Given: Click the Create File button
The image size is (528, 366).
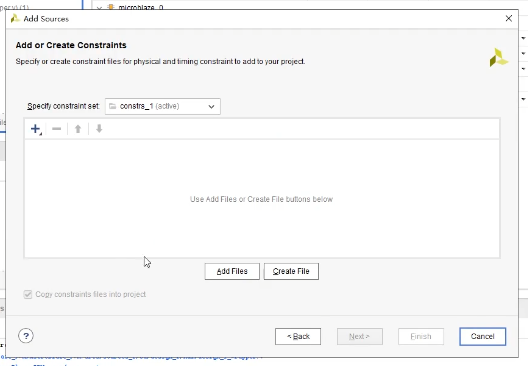Looking at the screenshot, I should click(x=291, y=271).
